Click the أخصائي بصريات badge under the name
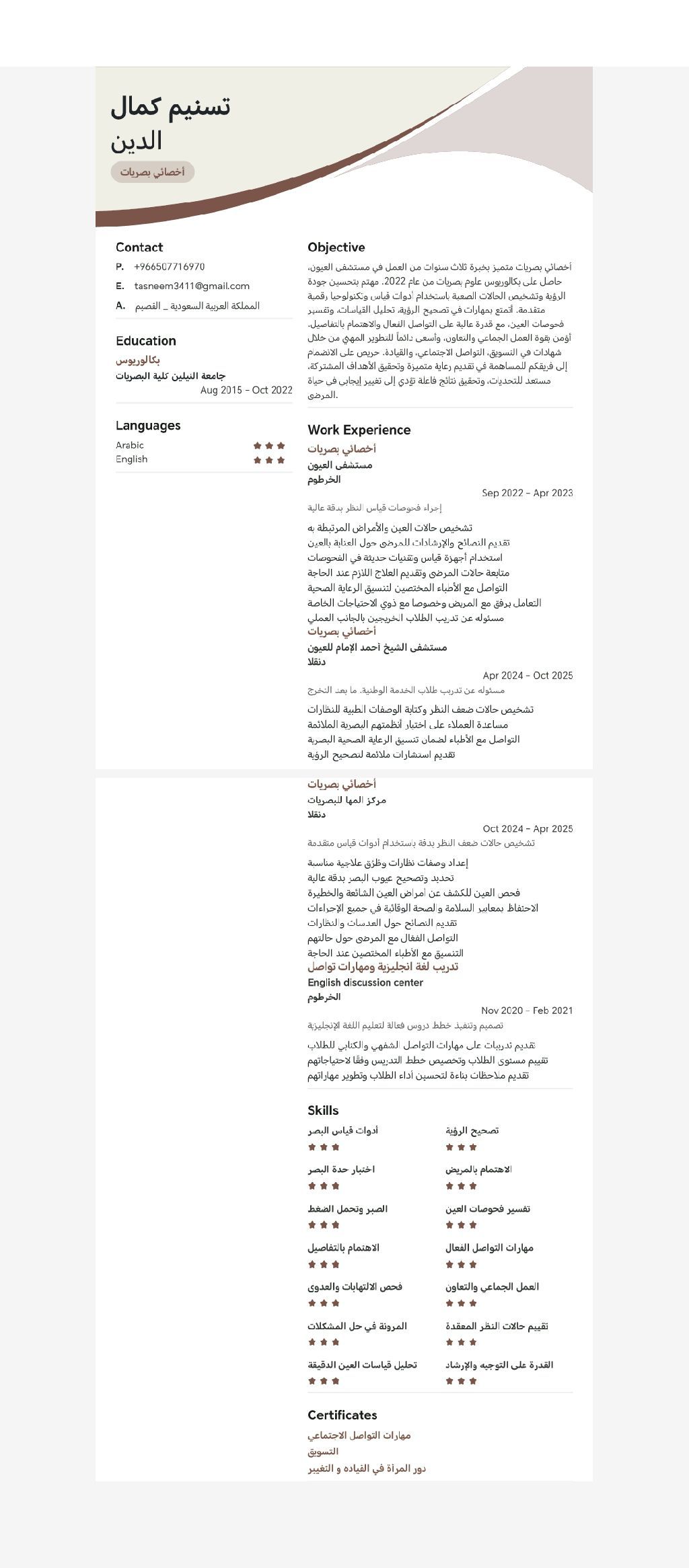Screen dimensions: 689x1568 click(x=153, y=172)
